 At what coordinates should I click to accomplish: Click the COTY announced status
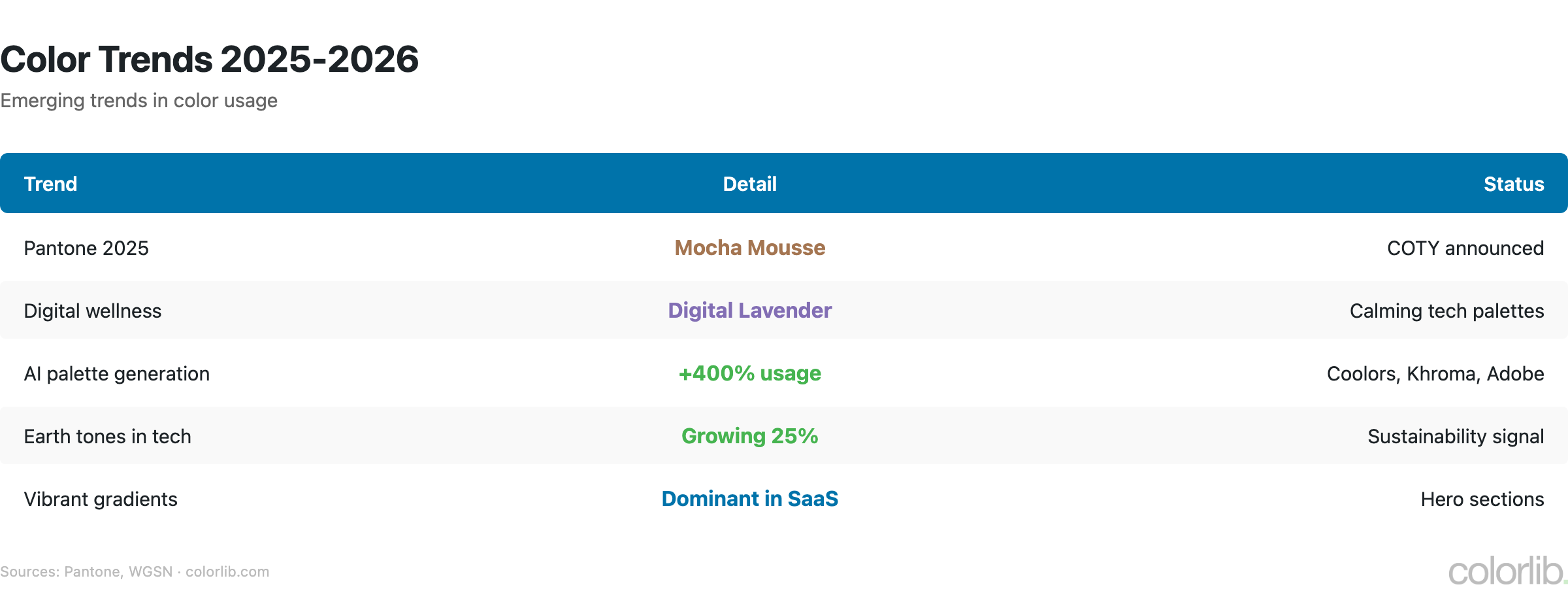[x=1465, y=248]
